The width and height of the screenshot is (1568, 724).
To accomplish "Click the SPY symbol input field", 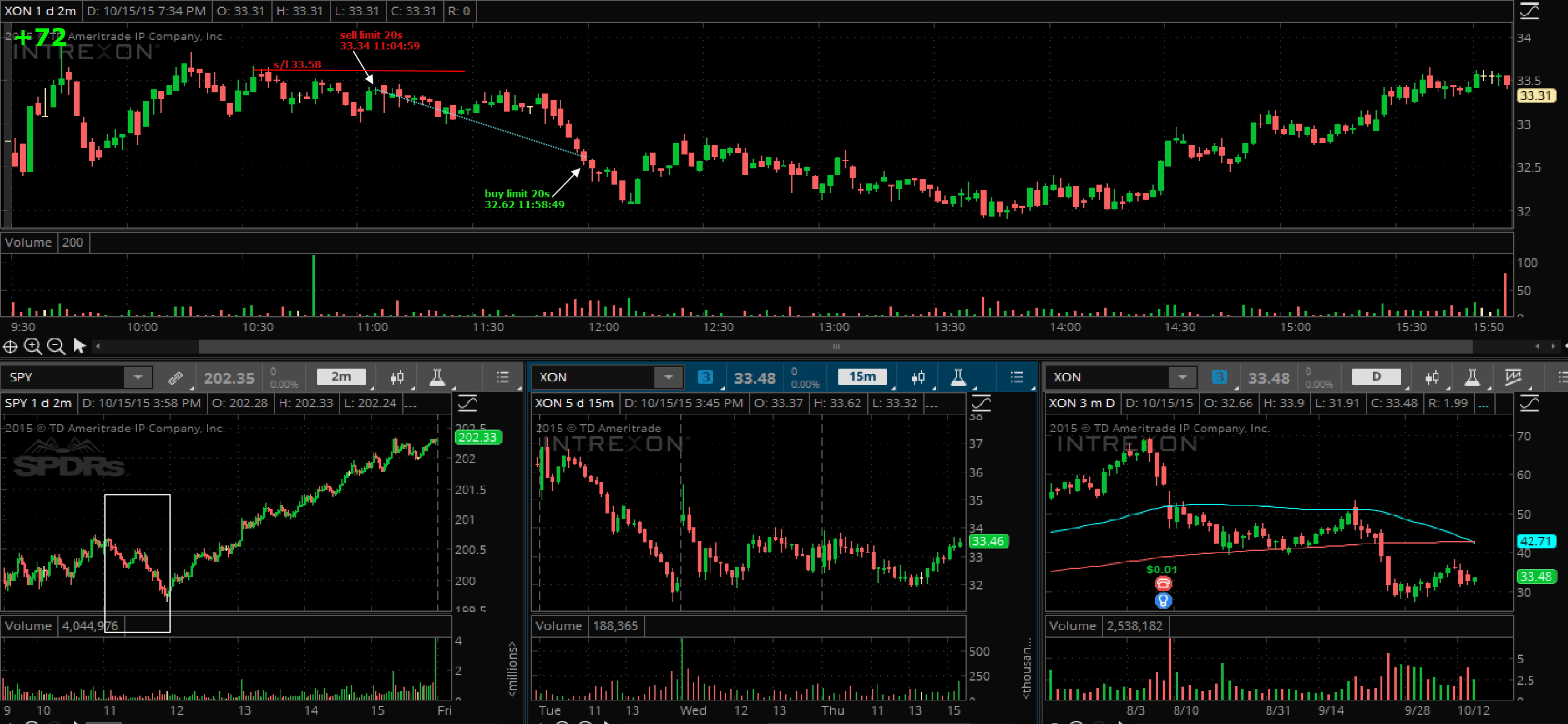I will 64,378.
